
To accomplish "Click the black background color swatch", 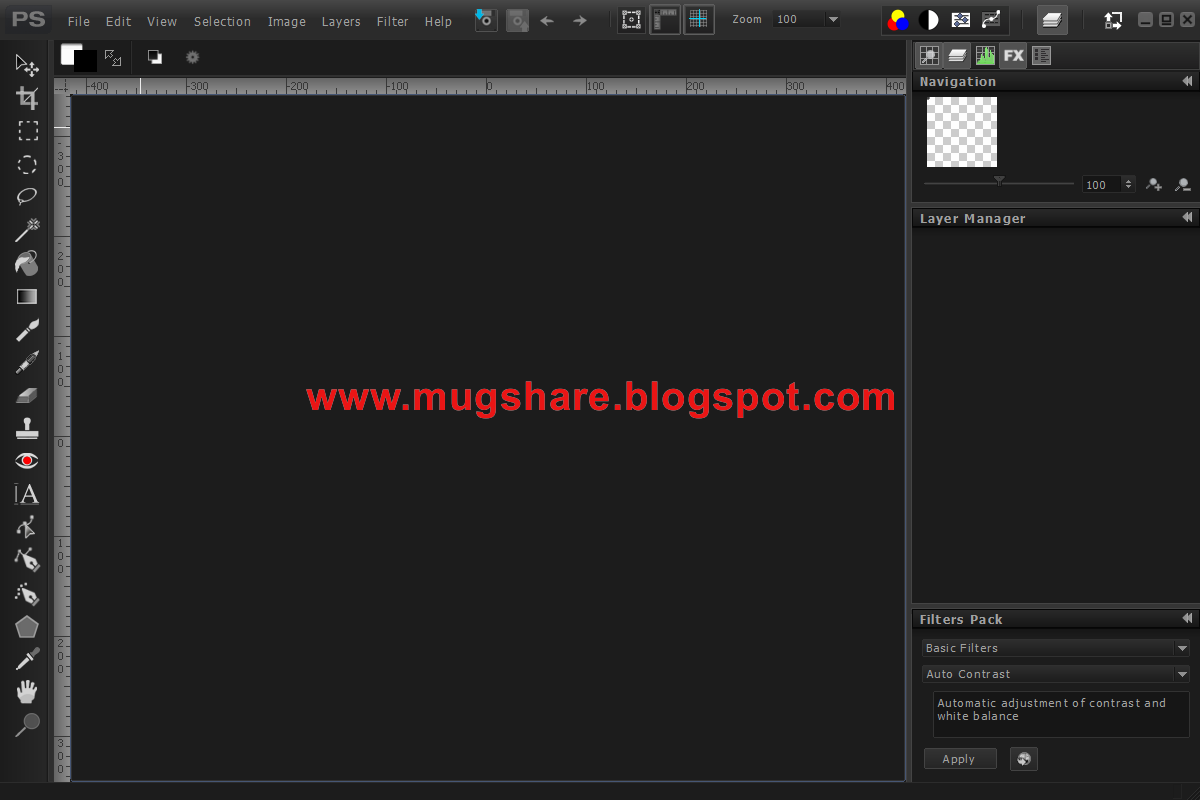I will click(88, 63).
